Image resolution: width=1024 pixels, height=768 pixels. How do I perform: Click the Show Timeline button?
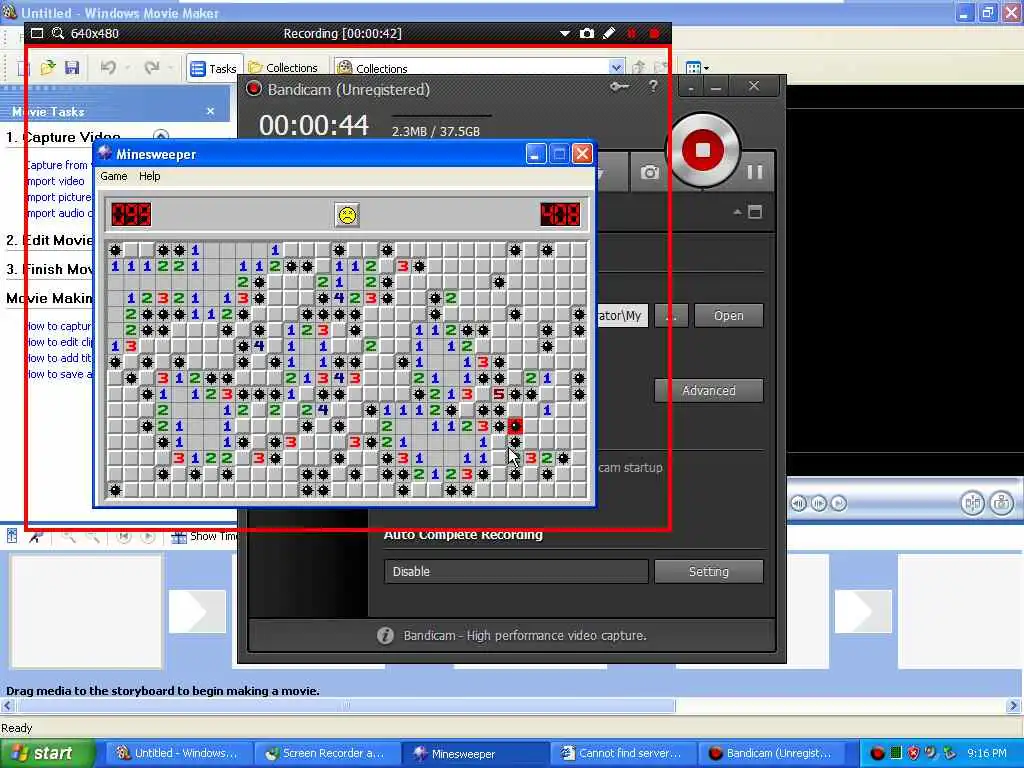[x=204, y=536]
